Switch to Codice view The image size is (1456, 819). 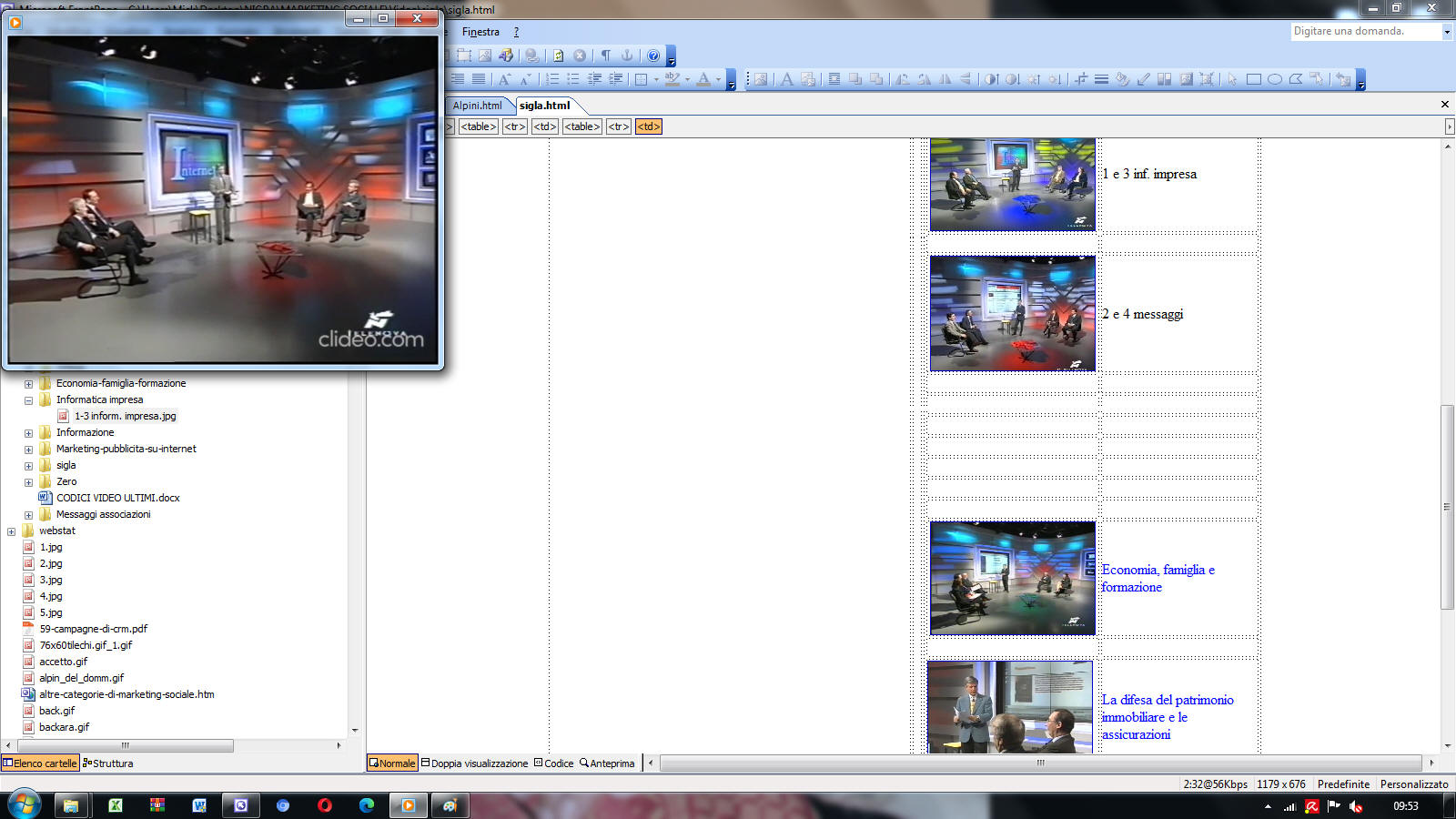[554, 763]
